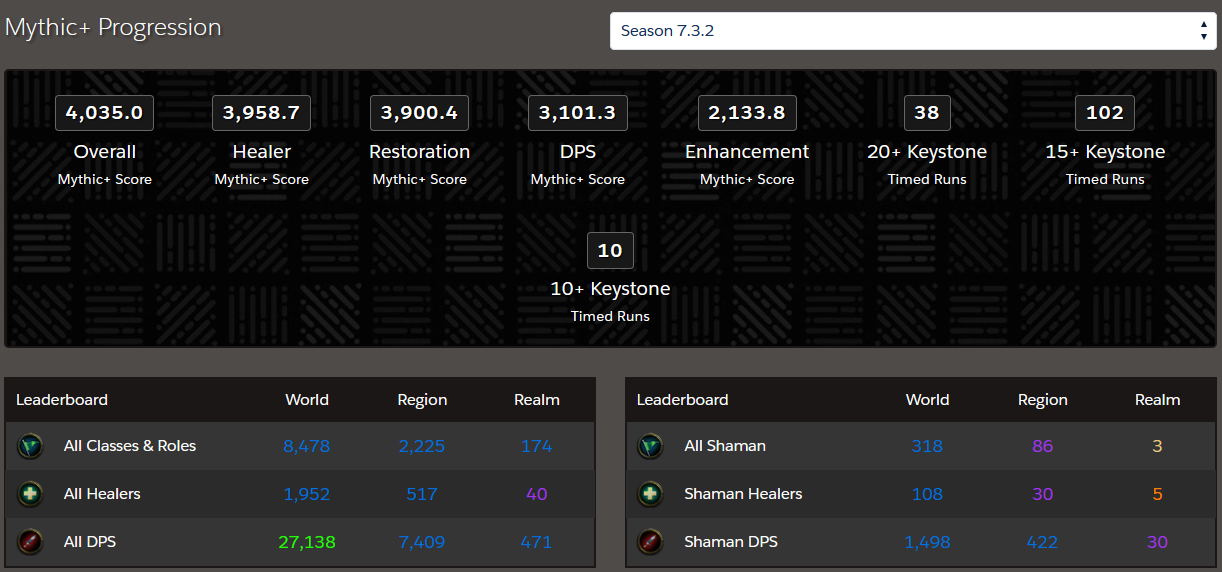
Task: Open All Classes & Roles realm rank 174
Action: [x=537, y=446]
